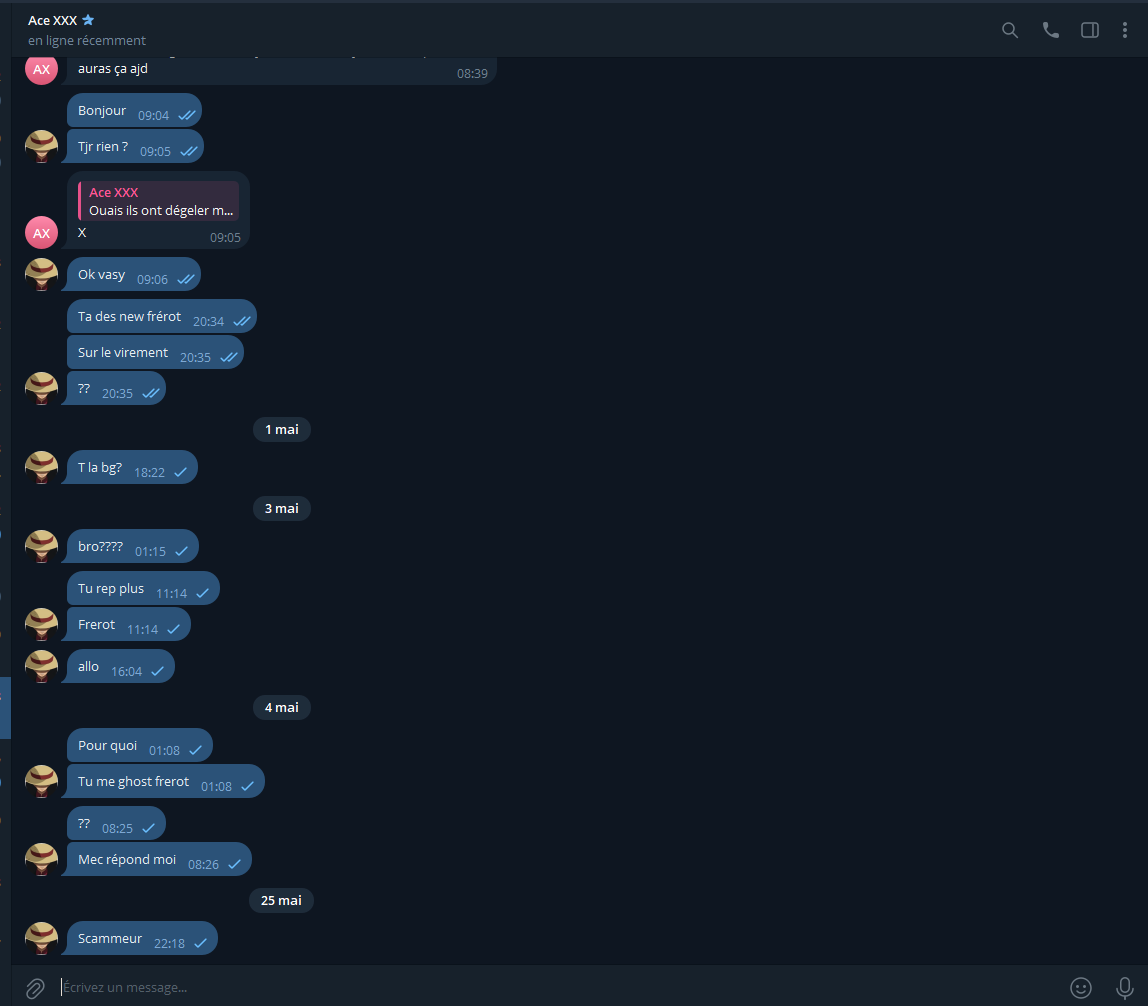This screenshot has width=1148, height=1006.
Task: Toggle the right sidebar panel
Action: click(1090, 30)
